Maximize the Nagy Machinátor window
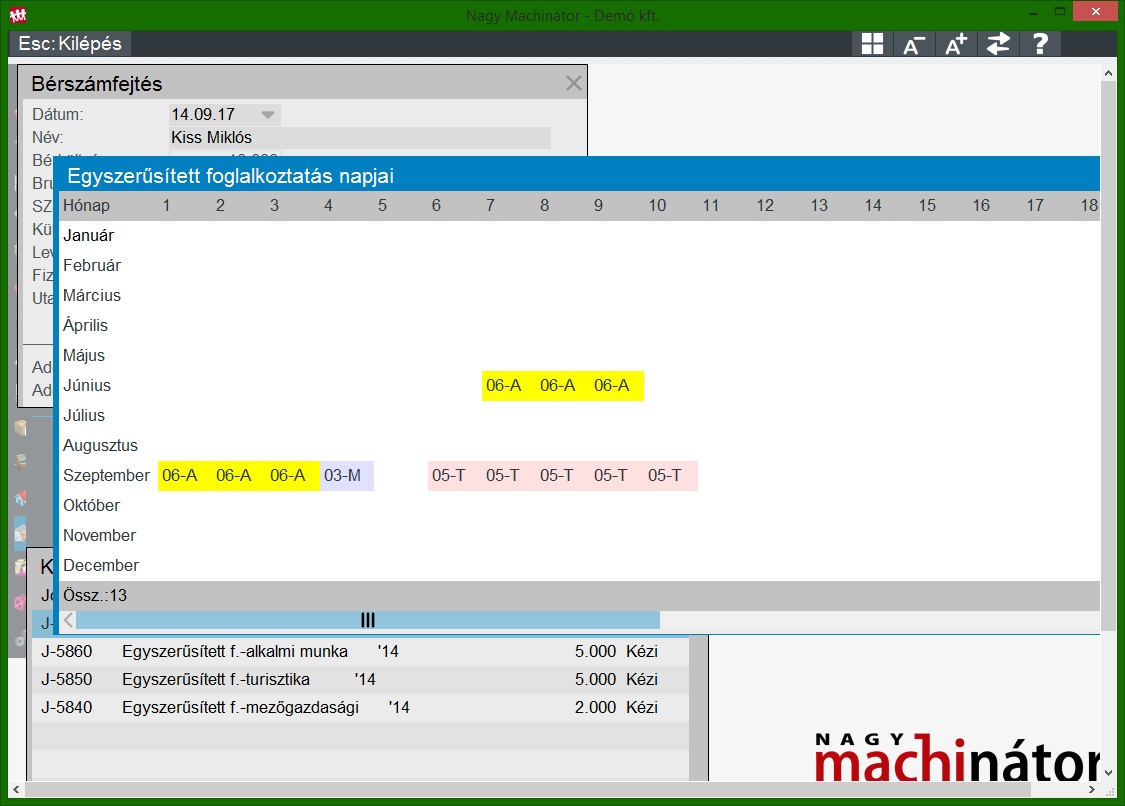 coord(1060,12)
